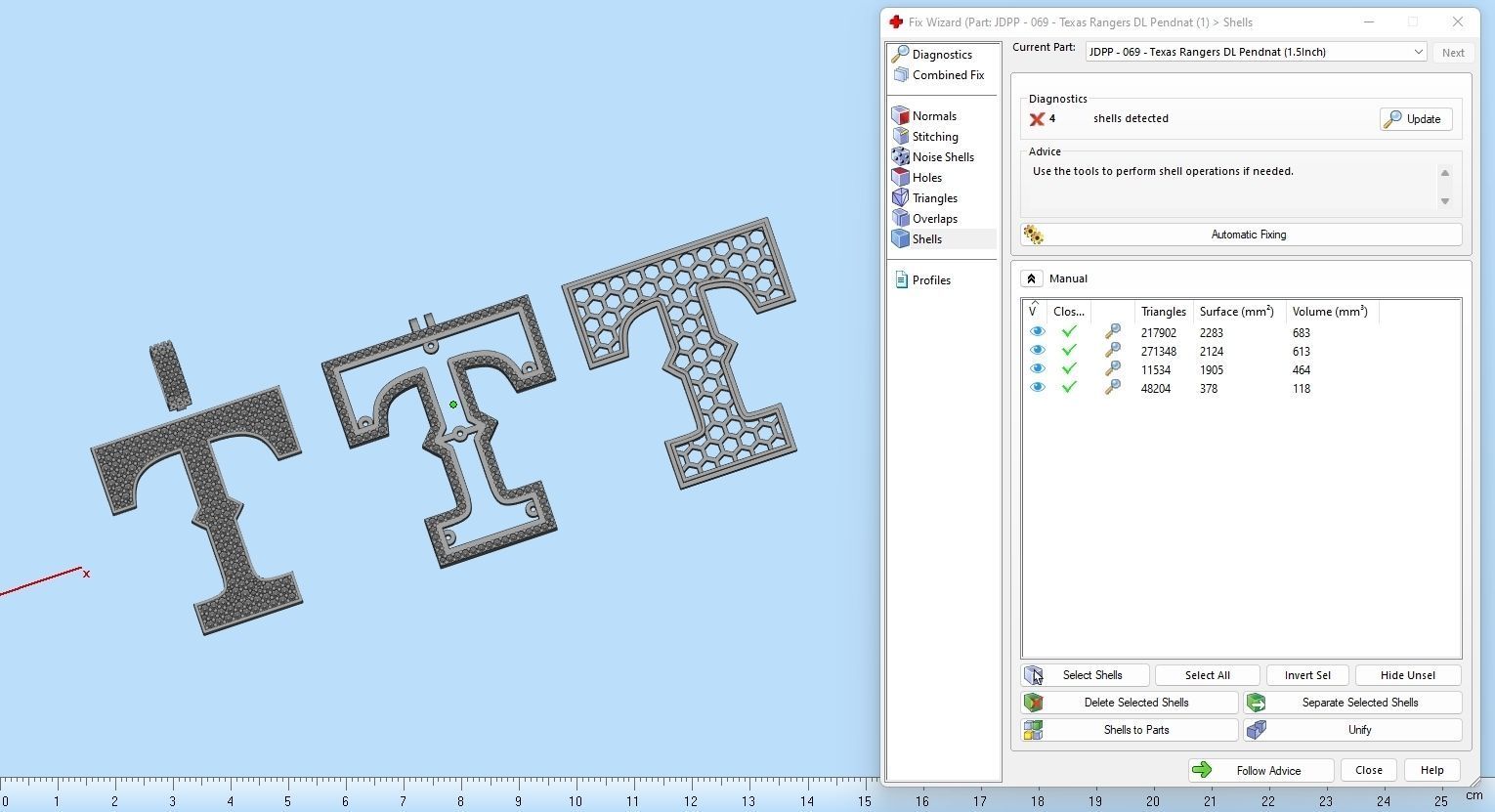Minimize the Fix Wizard window
Viewport: 1495px width, 812px height.
[x=1369, y=21]
